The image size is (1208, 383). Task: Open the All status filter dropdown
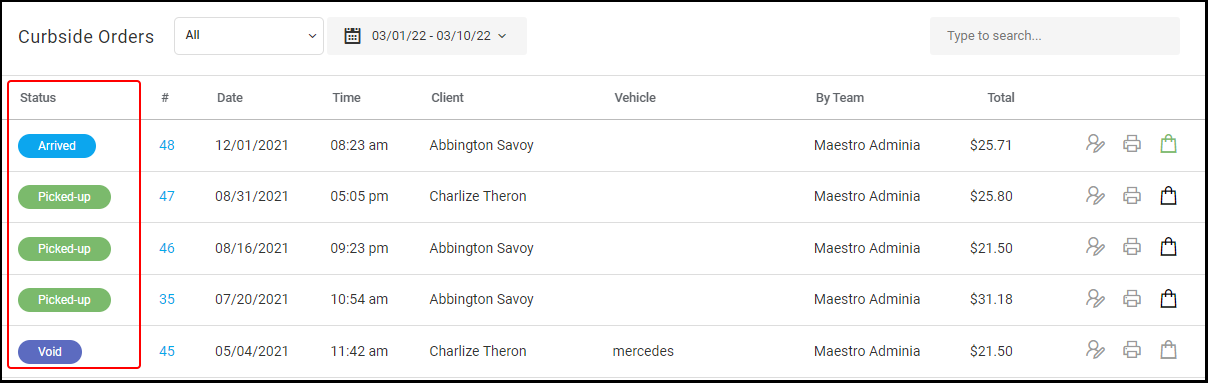(x=249, y=36)
